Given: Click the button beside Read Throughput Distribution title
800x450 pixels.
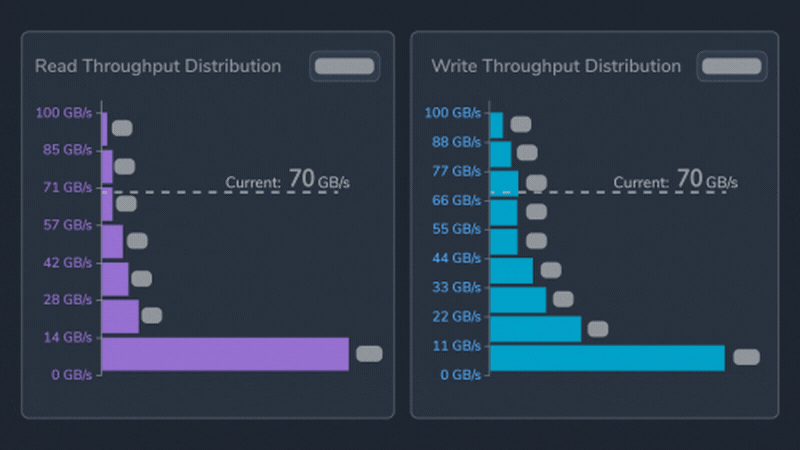Looking at the screenshot, I should [344, 66].
